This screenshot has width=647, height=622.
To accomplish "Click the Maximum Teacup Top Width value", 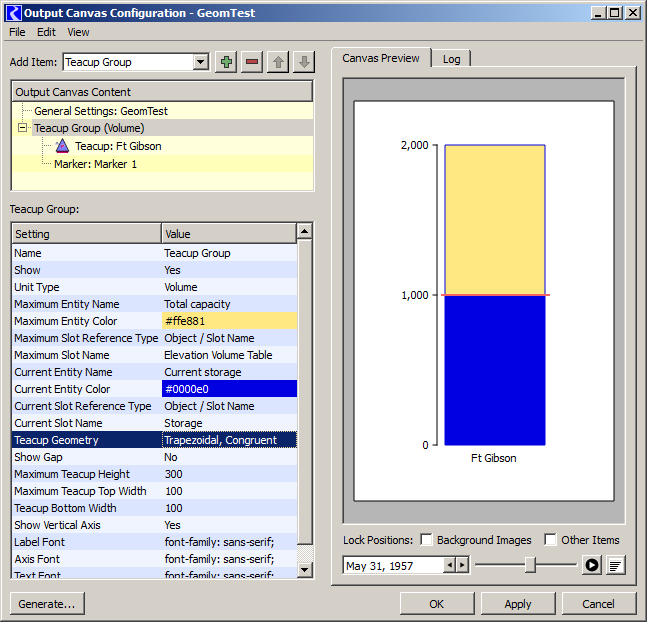I will coord(229,491).
